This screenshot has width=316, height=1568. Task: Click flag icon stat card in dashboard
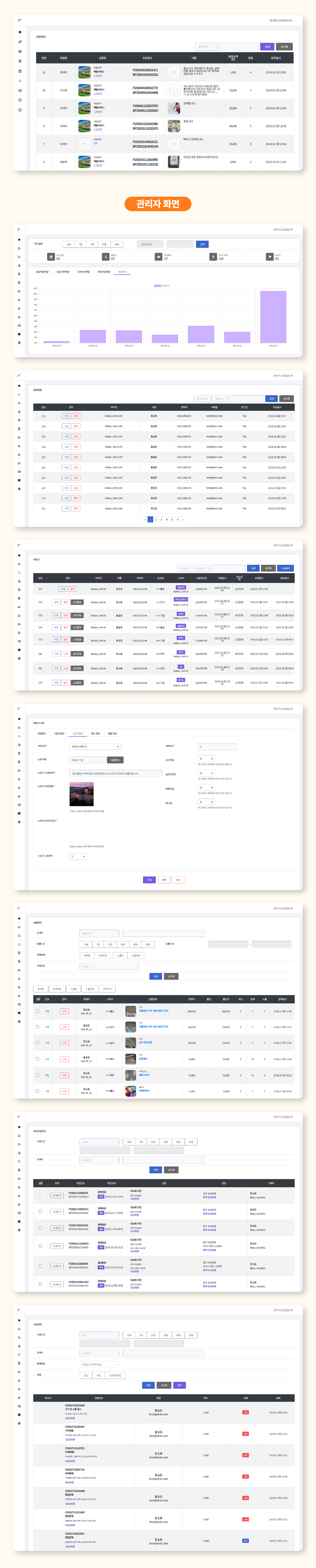click(269, 257)
